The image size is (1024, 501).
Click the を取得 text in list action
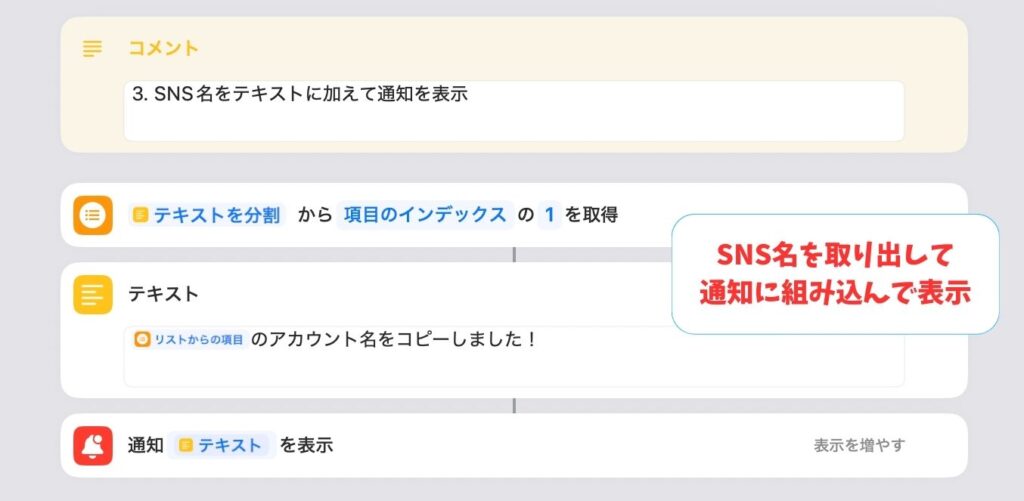click(x=592, y=215)
